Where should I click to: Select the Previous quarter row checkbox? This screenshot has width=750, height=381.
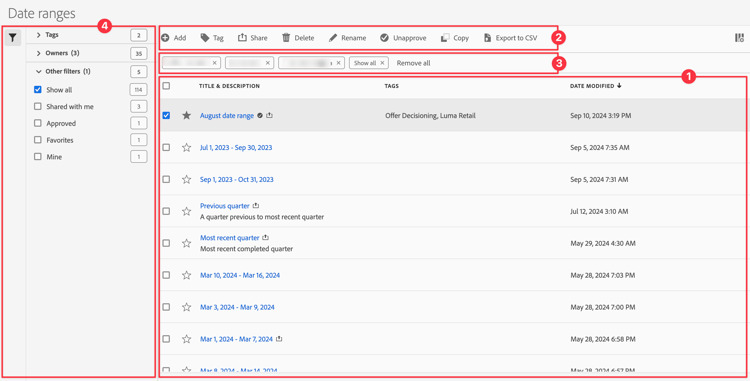(x=166, y=211)
